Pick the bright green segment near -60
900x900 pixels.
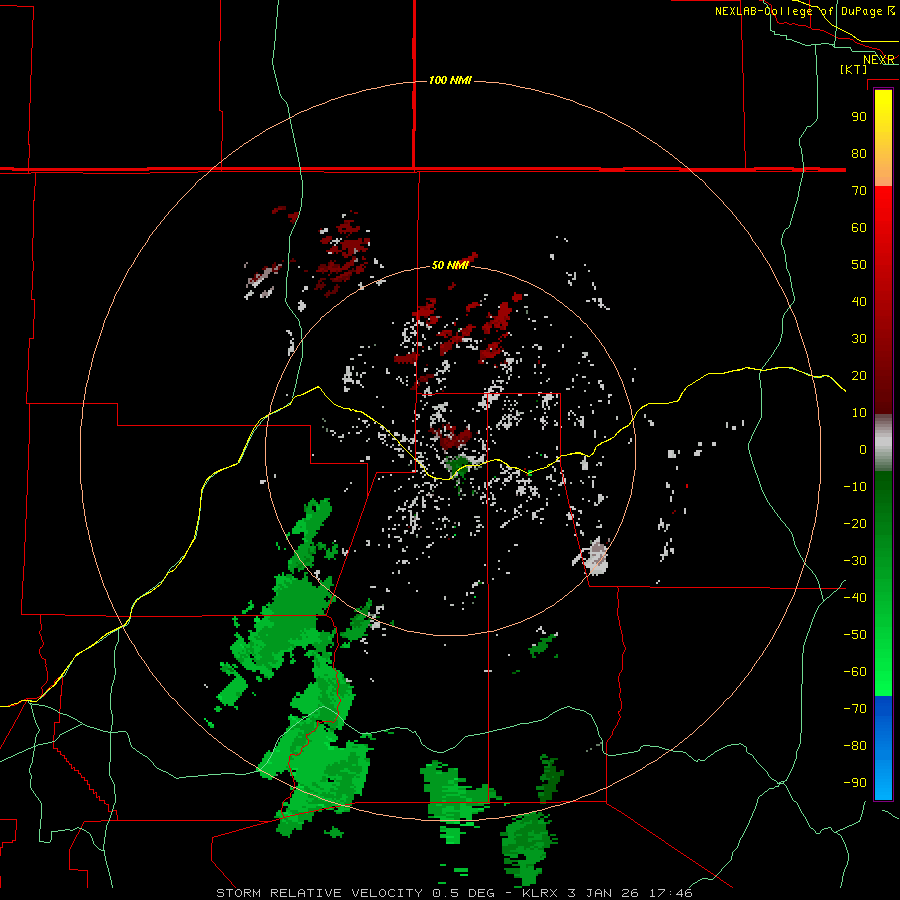click(x=883, y=666)
